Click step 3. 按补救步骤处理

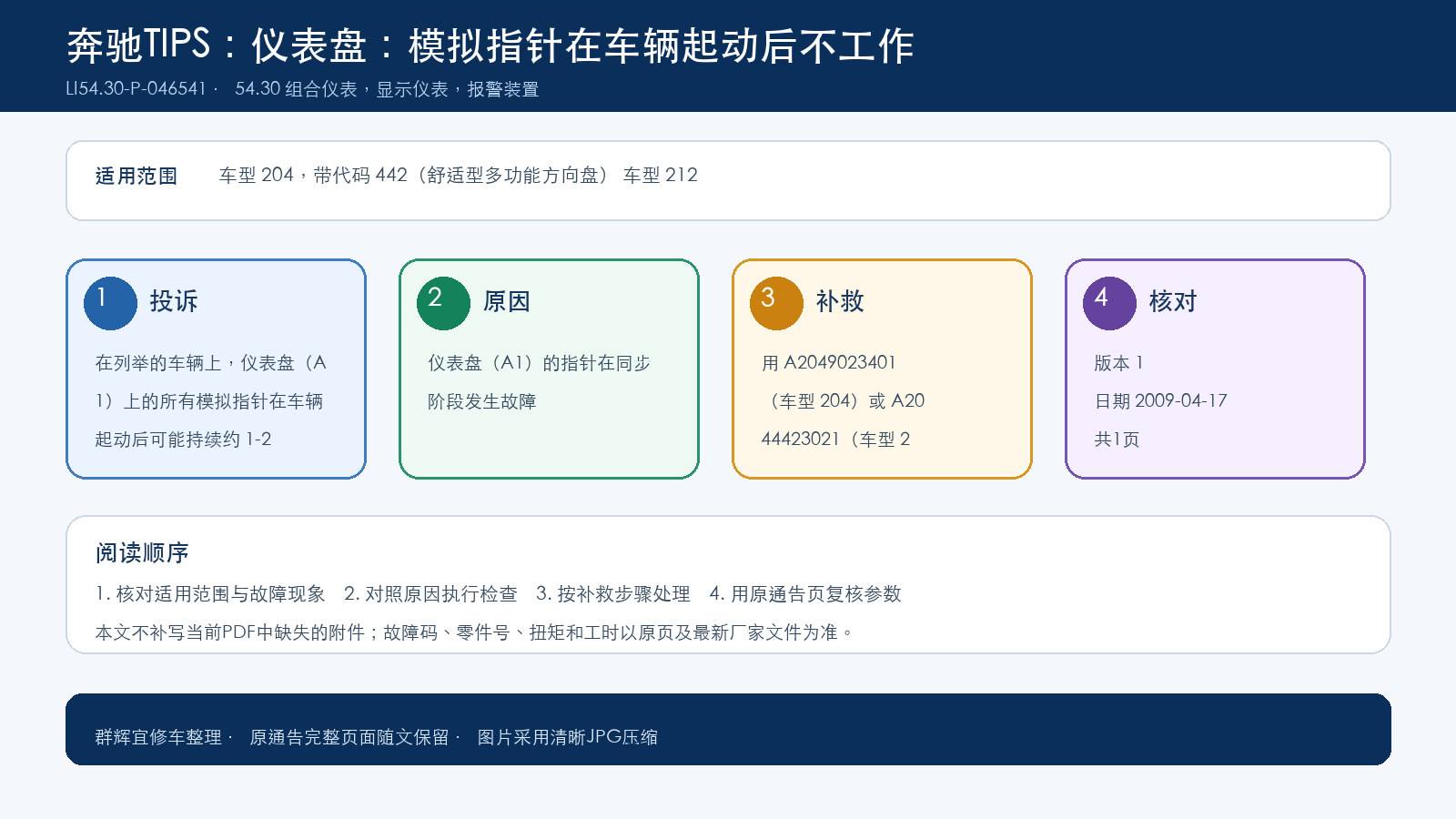613,594
